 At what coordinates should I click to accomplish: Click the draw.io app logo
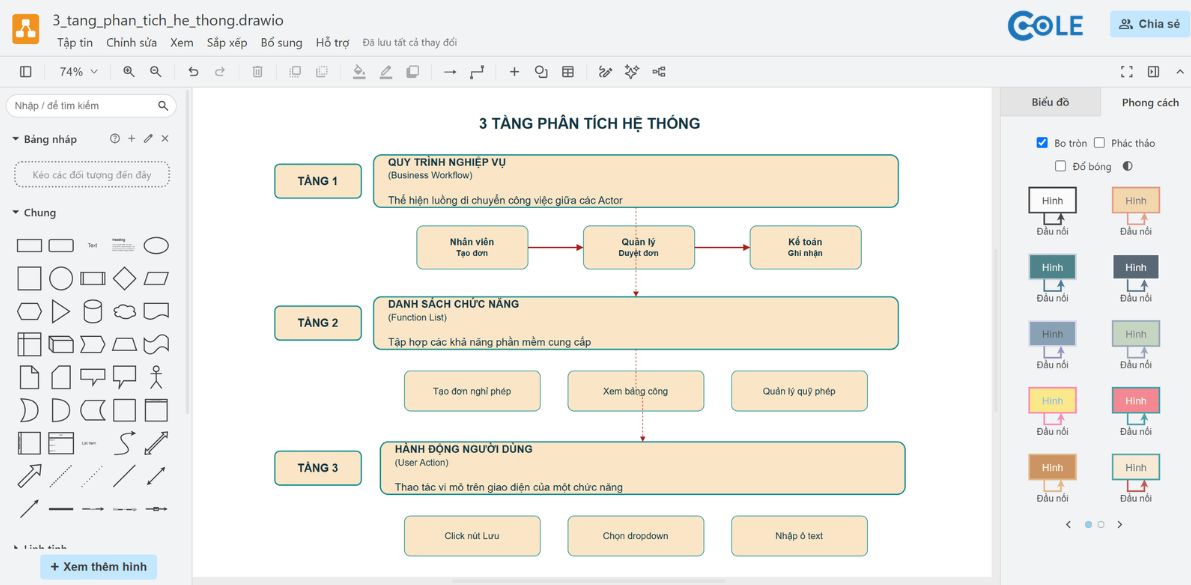pyautogui.click(x=25, y=28)
